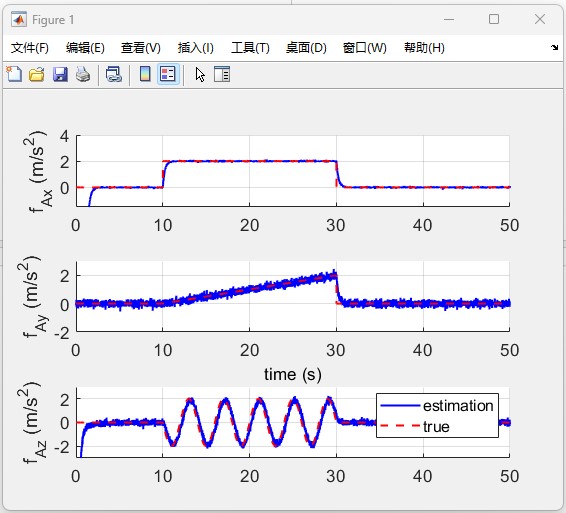Open a file with the folder icon
Image resolution: width=566 pixels, height=513 pixels.
pyautogui.click(x=37, y=74)
